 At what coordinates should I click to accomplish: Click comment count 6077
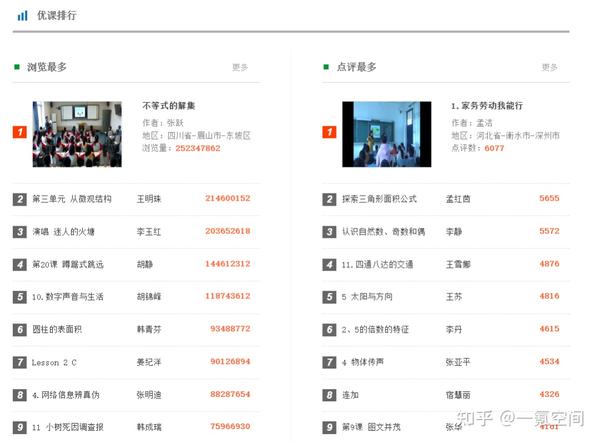click(x=494, y=148)
